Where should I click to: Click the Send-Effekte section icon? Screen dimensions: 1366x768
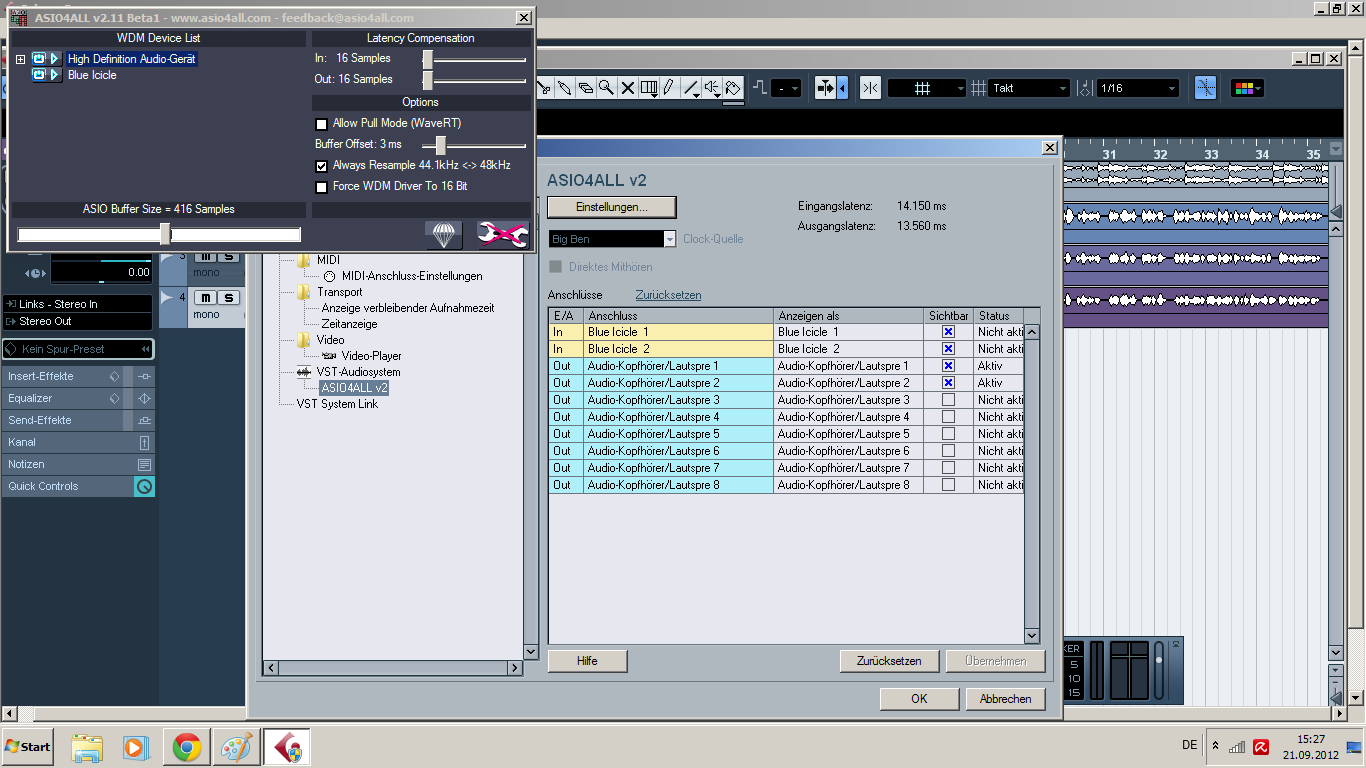[x=144, y=420]
